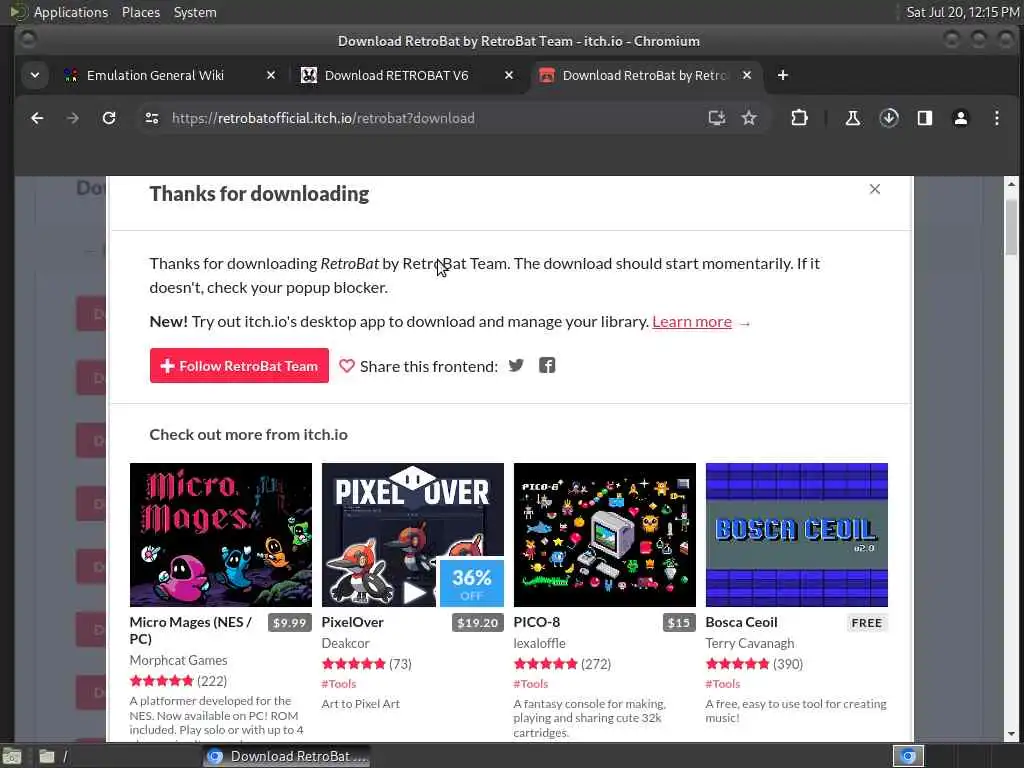Click the Chromium tray icon at bottom right
The image size is (1024, 768).
[x=908, y=756]
